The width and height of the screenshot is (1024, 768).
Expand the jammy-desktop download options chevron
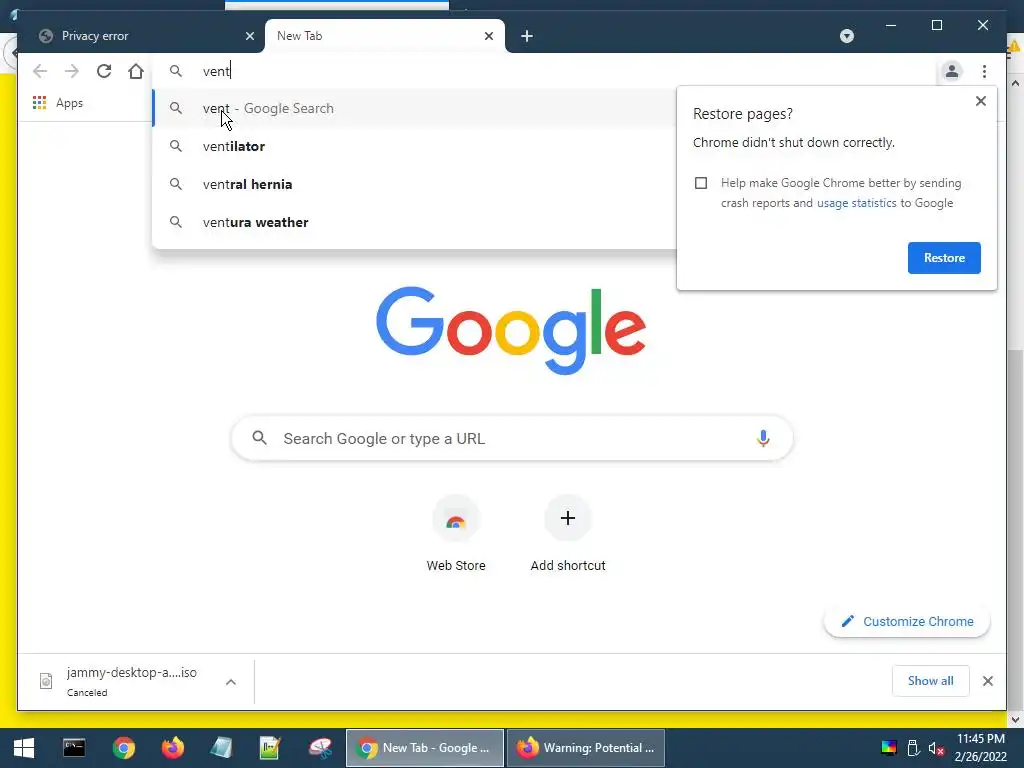(x=231, y=682)
